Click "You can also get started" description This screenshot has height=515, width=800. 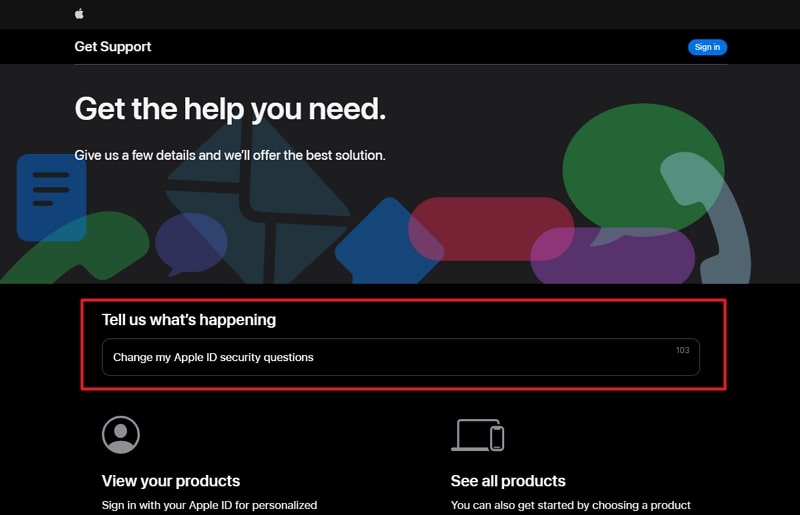[570, 505]
